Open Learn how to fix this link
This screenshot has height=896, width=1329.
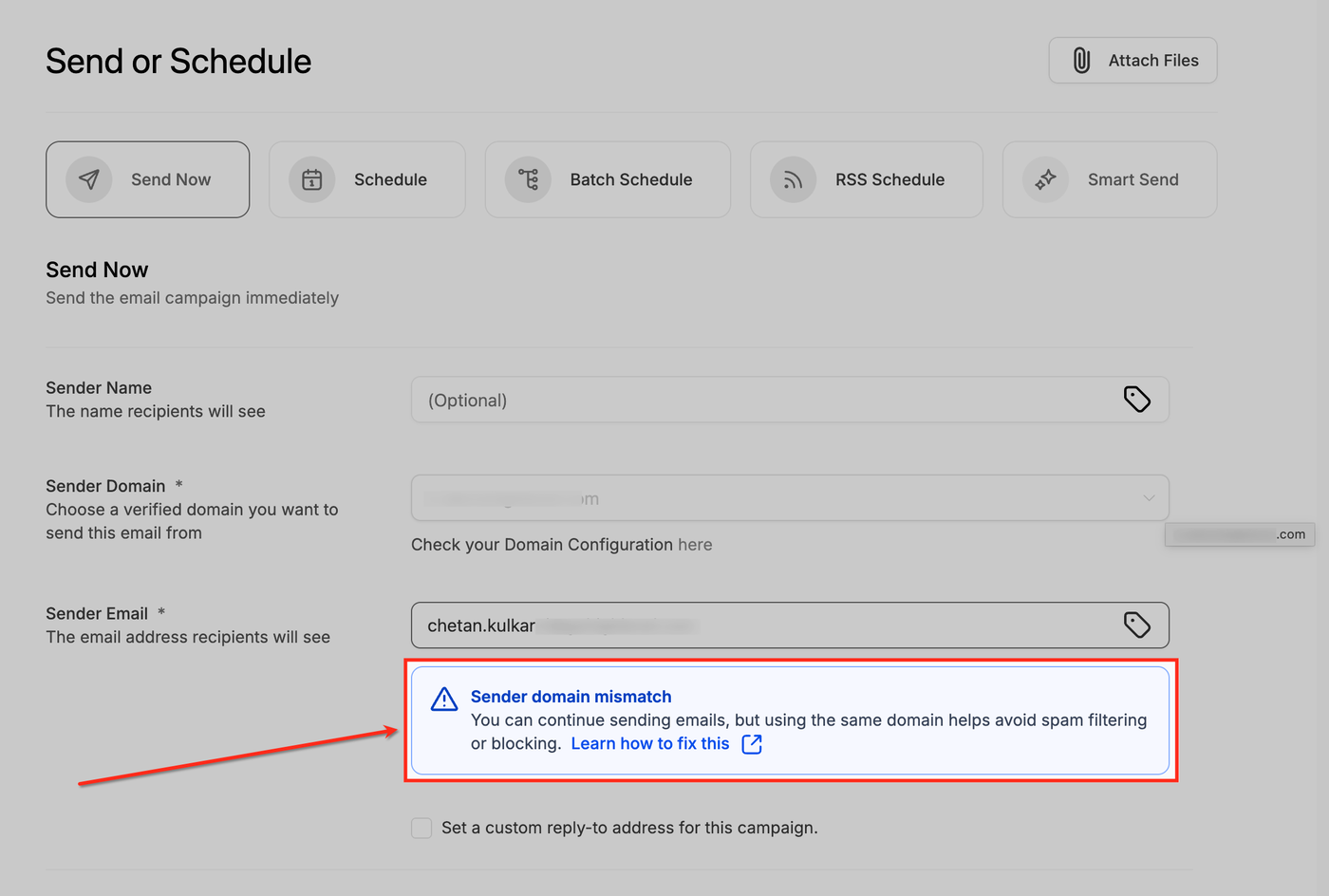[650, 744]
